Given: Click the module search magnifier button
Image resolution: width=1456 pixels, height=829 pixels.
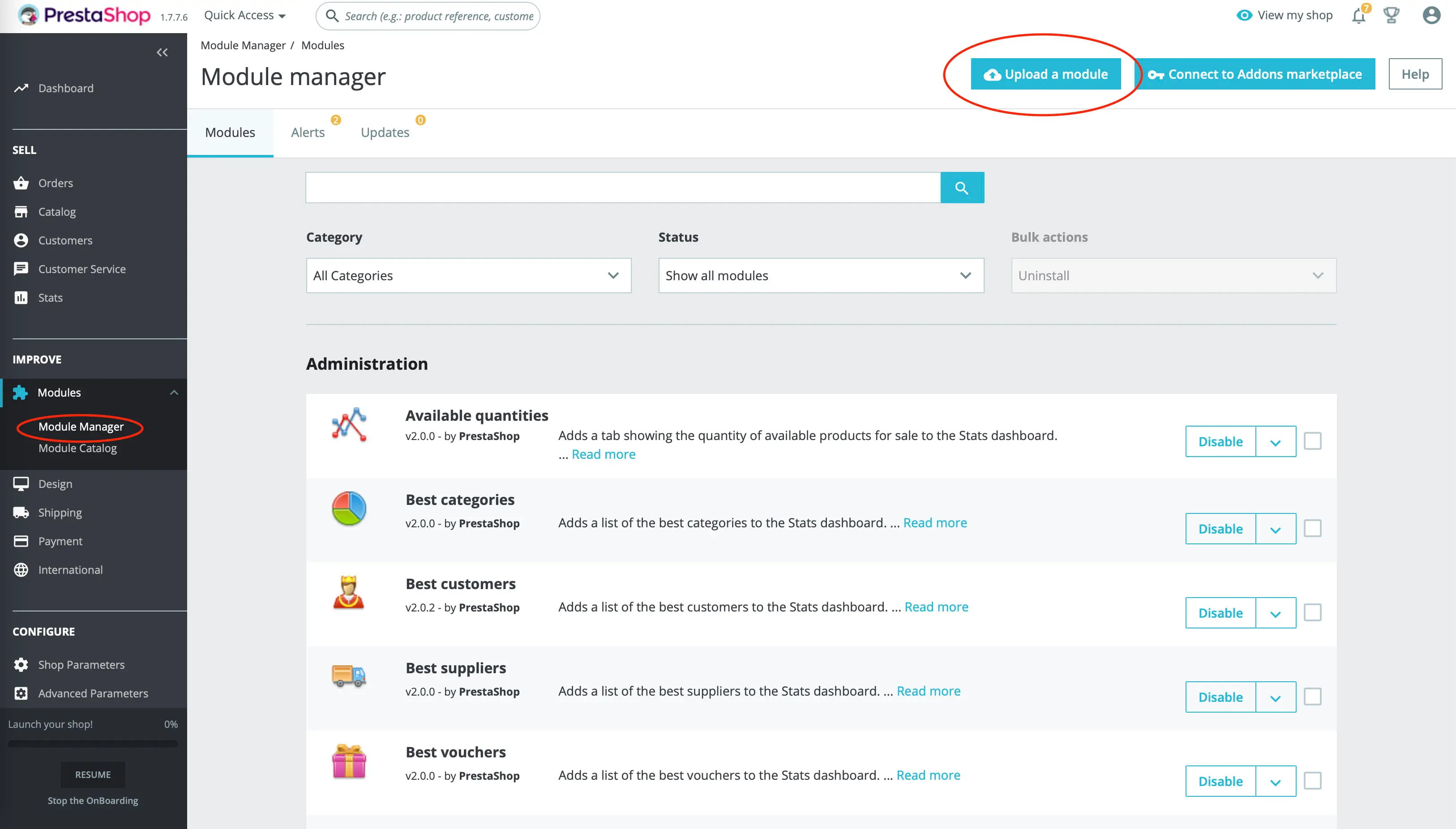Looking at the screenshot, I should (962, 187).
